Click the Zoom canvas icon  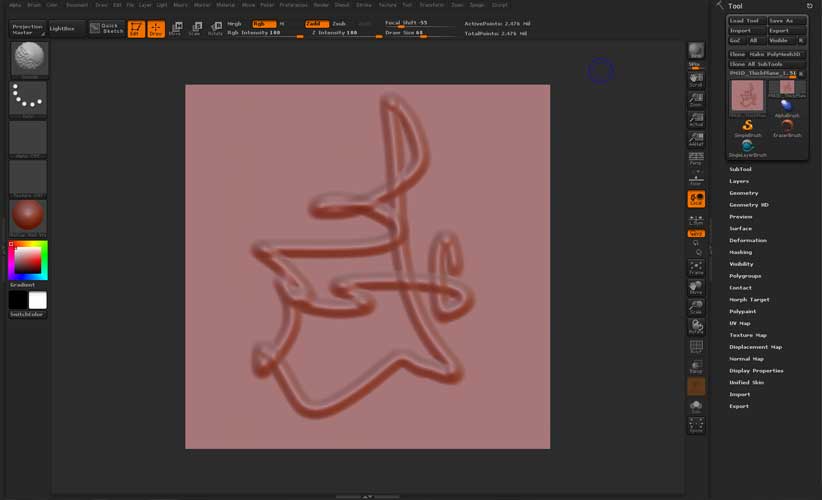(x=696, y=100)
